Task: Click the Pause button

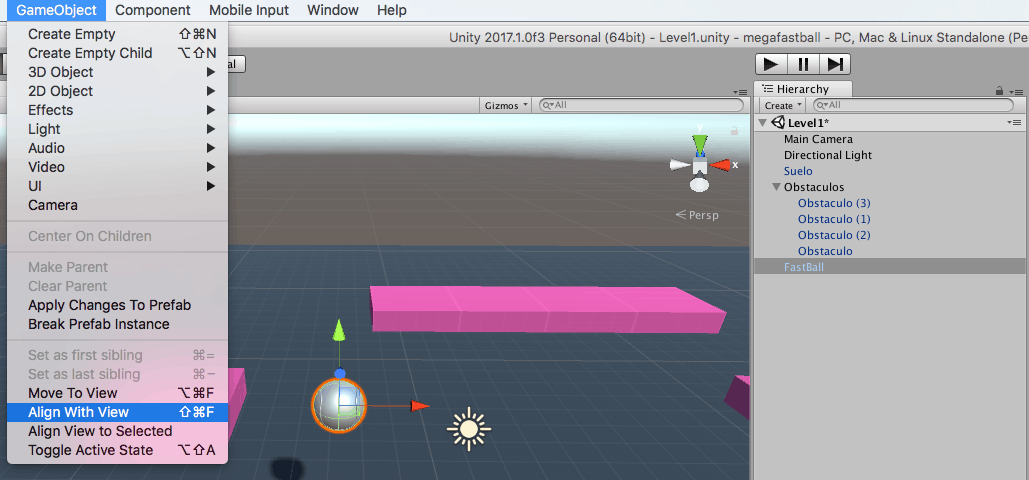Action: pyautogui.click(x=803, y=64)
